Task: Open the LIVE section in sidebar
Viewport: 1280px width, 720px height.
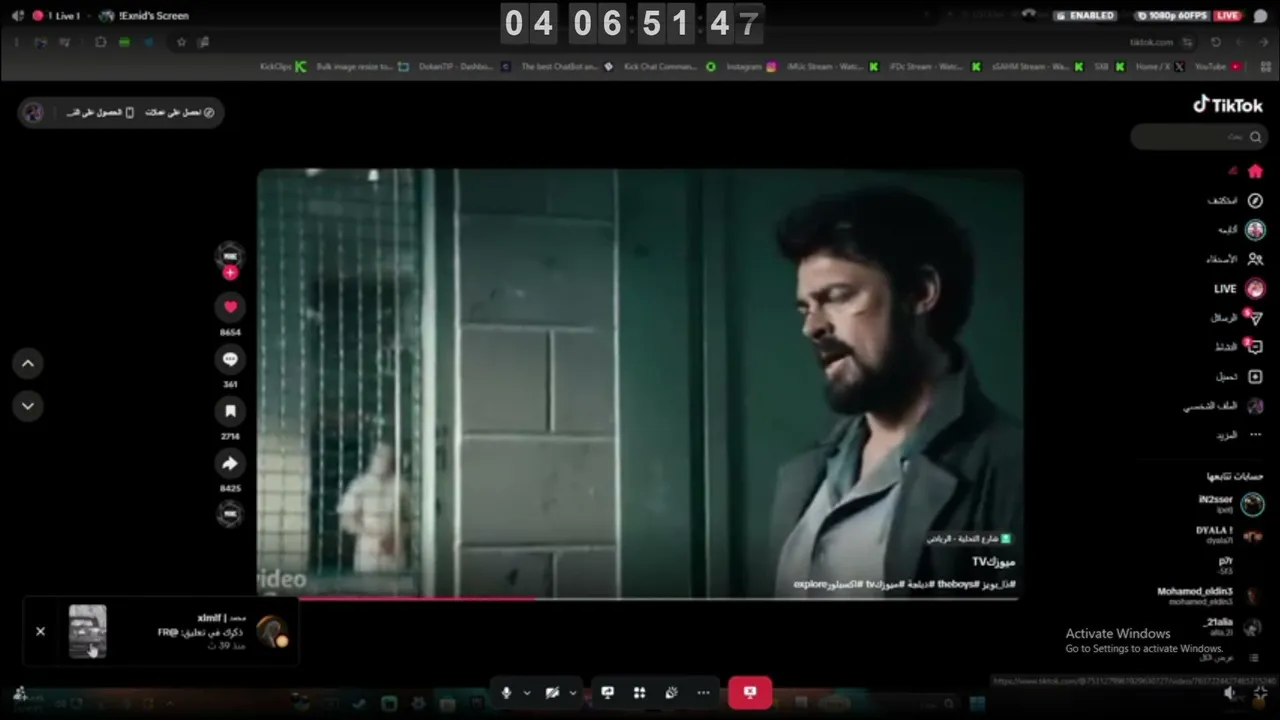Action: [x=1239, y=289]
